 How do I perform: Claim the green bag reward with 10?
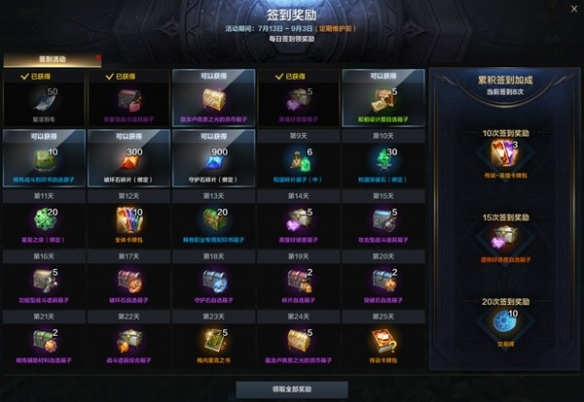coord(45,160)
